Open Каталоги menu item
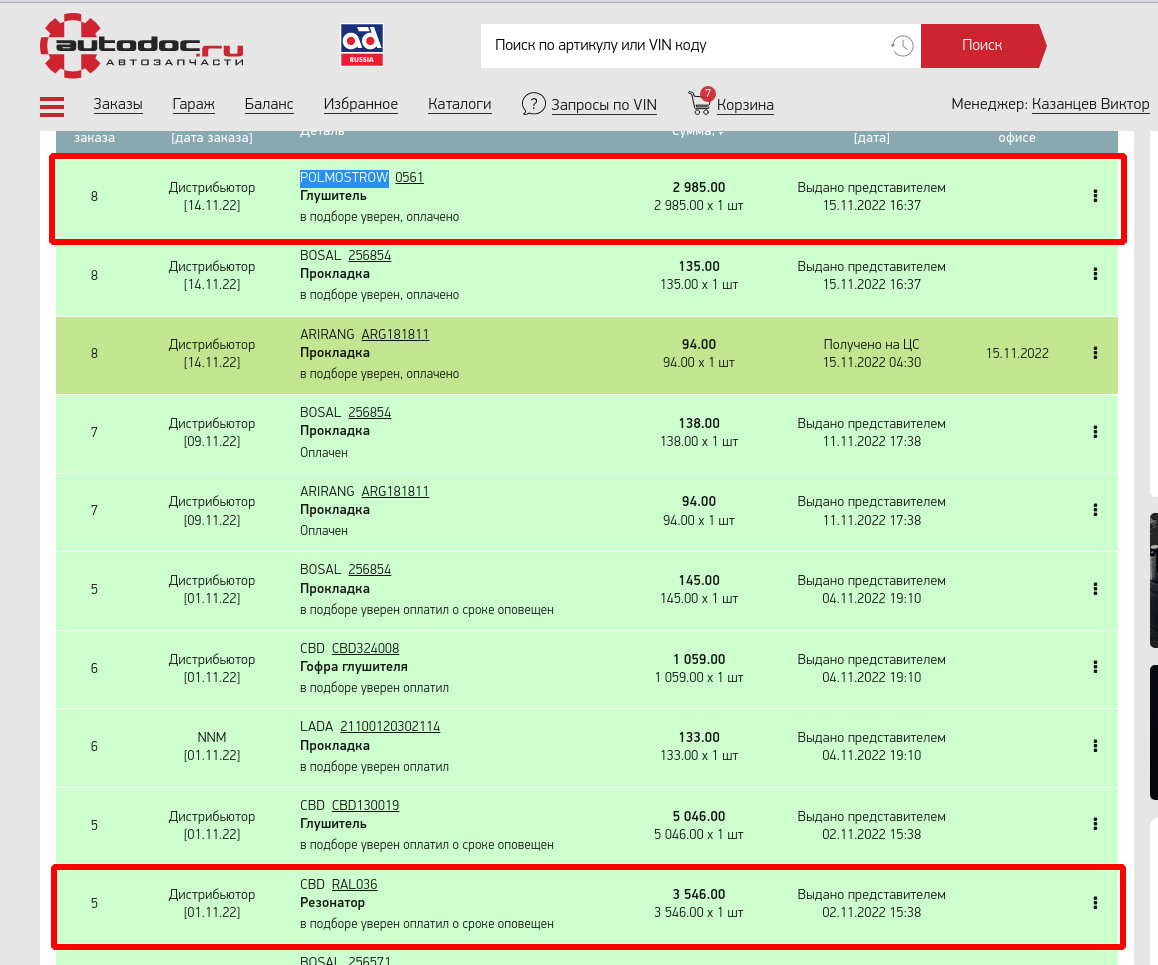 [x=459, y=104]
